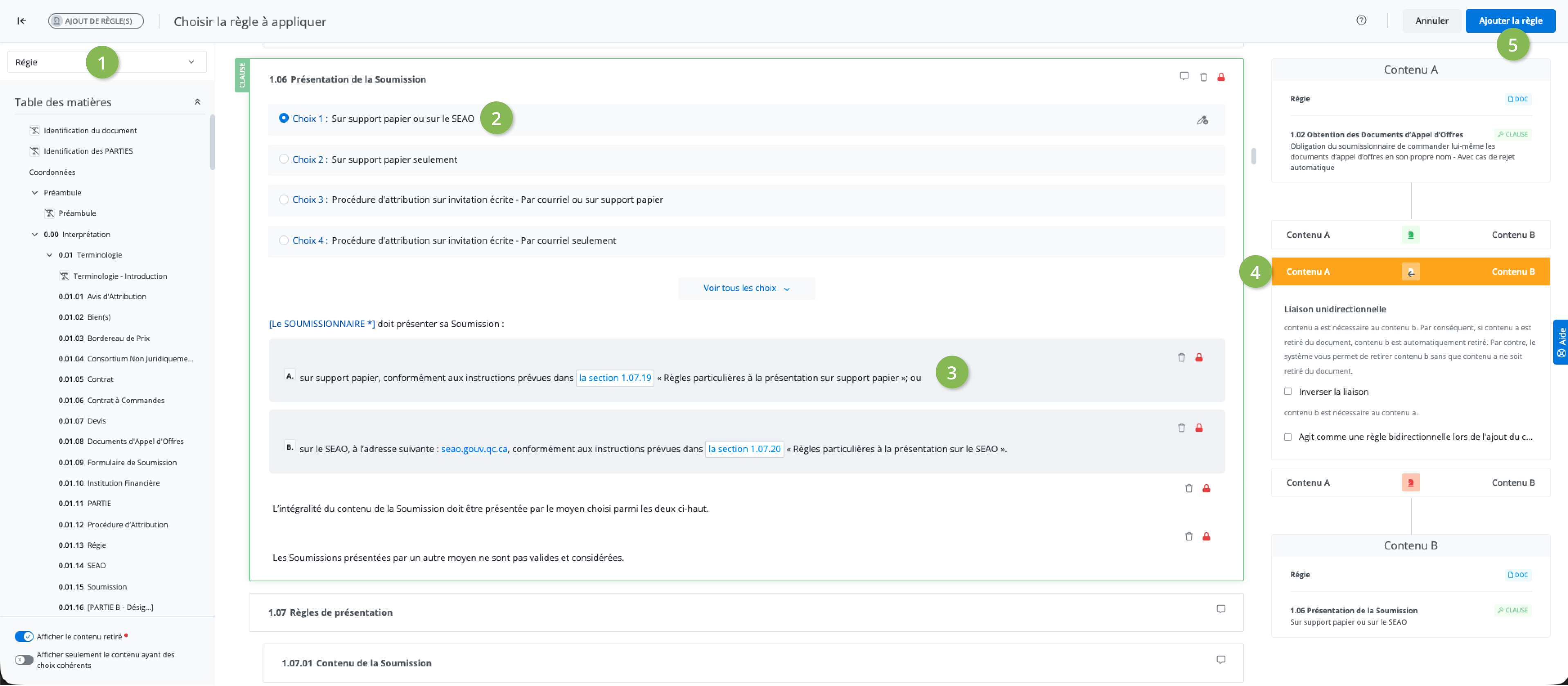The width and height of the screenshot is (1568, 686).
Task: Toggle 'Afficher seulement le contenu ayant des choix cohérents'
Action: (x=24, y=660)
